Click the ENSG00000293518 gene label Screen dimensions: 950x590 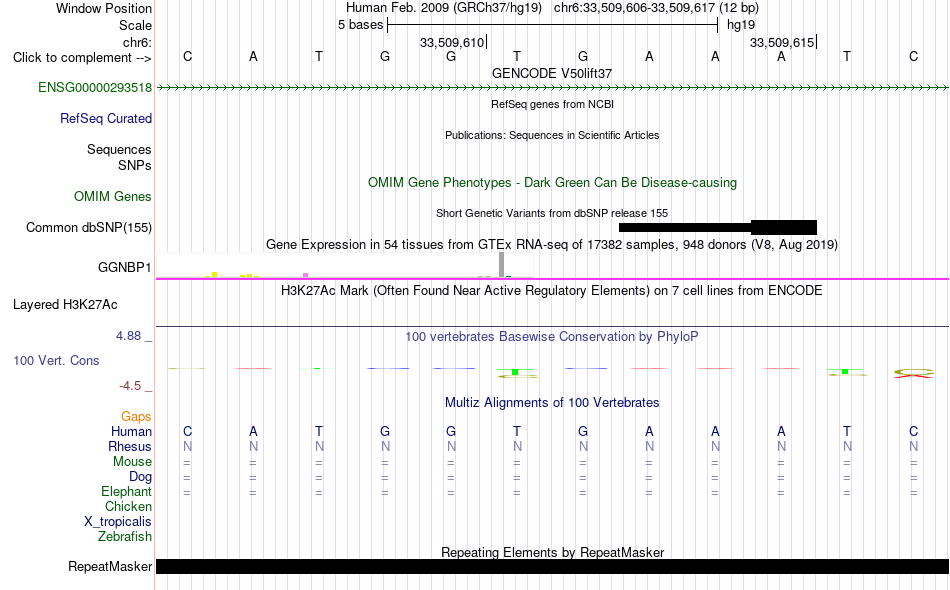tap(95, 88)
